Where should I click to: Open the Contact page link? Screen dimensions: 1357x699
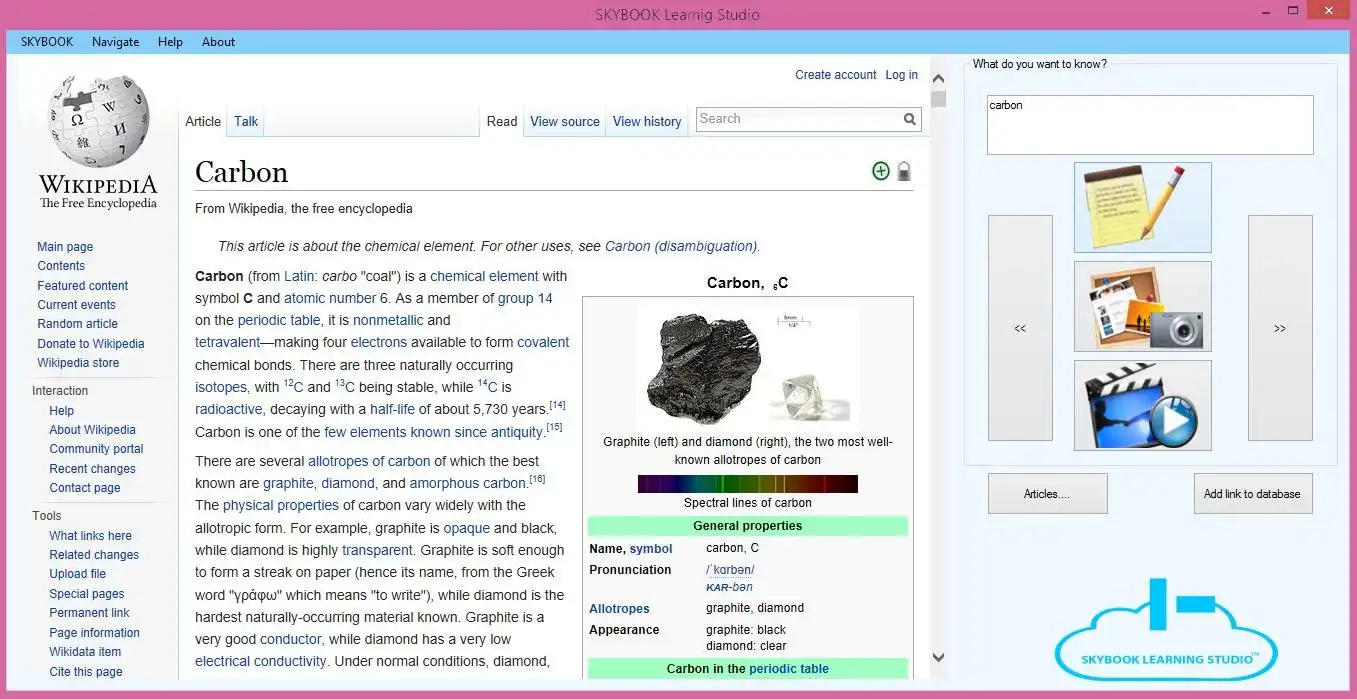point(85,488)
